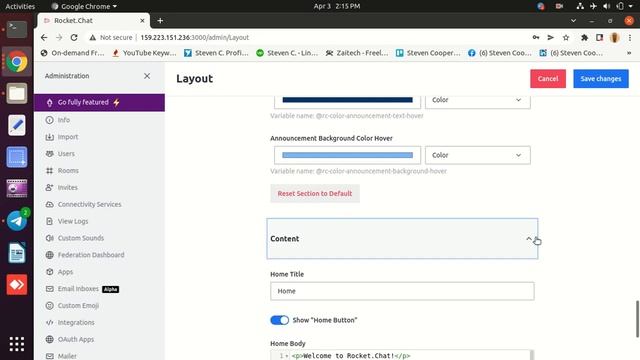Show more bookmarks chevron

tap(629, 53)
